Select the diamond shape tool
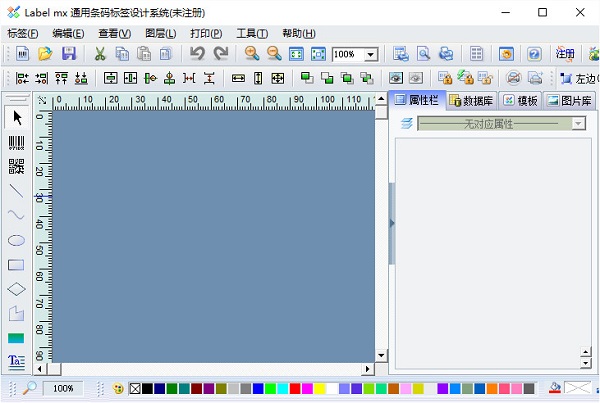The height and width of the screenshot is (403, 600). click(16, 289)
